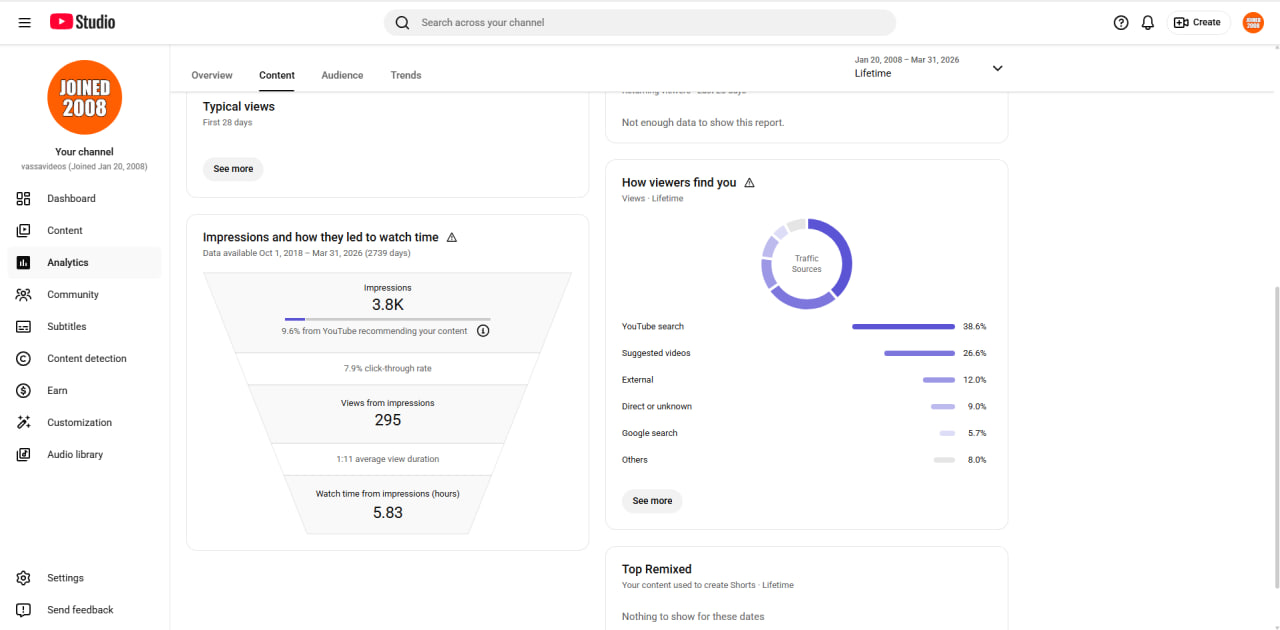The image size is (1280, 630).
Task: Click the Direct or unknown traffic row
Action: [x=804, y=407]
